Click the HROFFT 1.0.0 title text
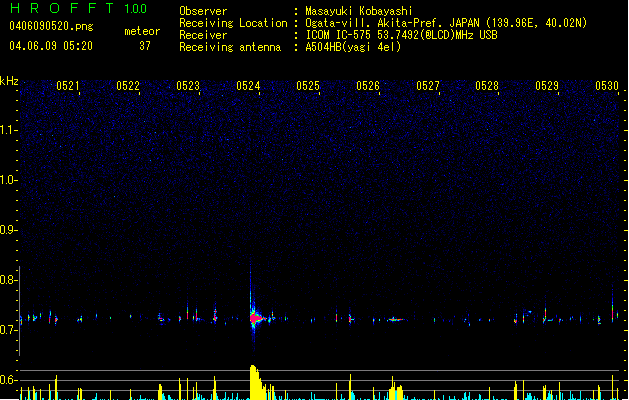 tap(78, 8)
